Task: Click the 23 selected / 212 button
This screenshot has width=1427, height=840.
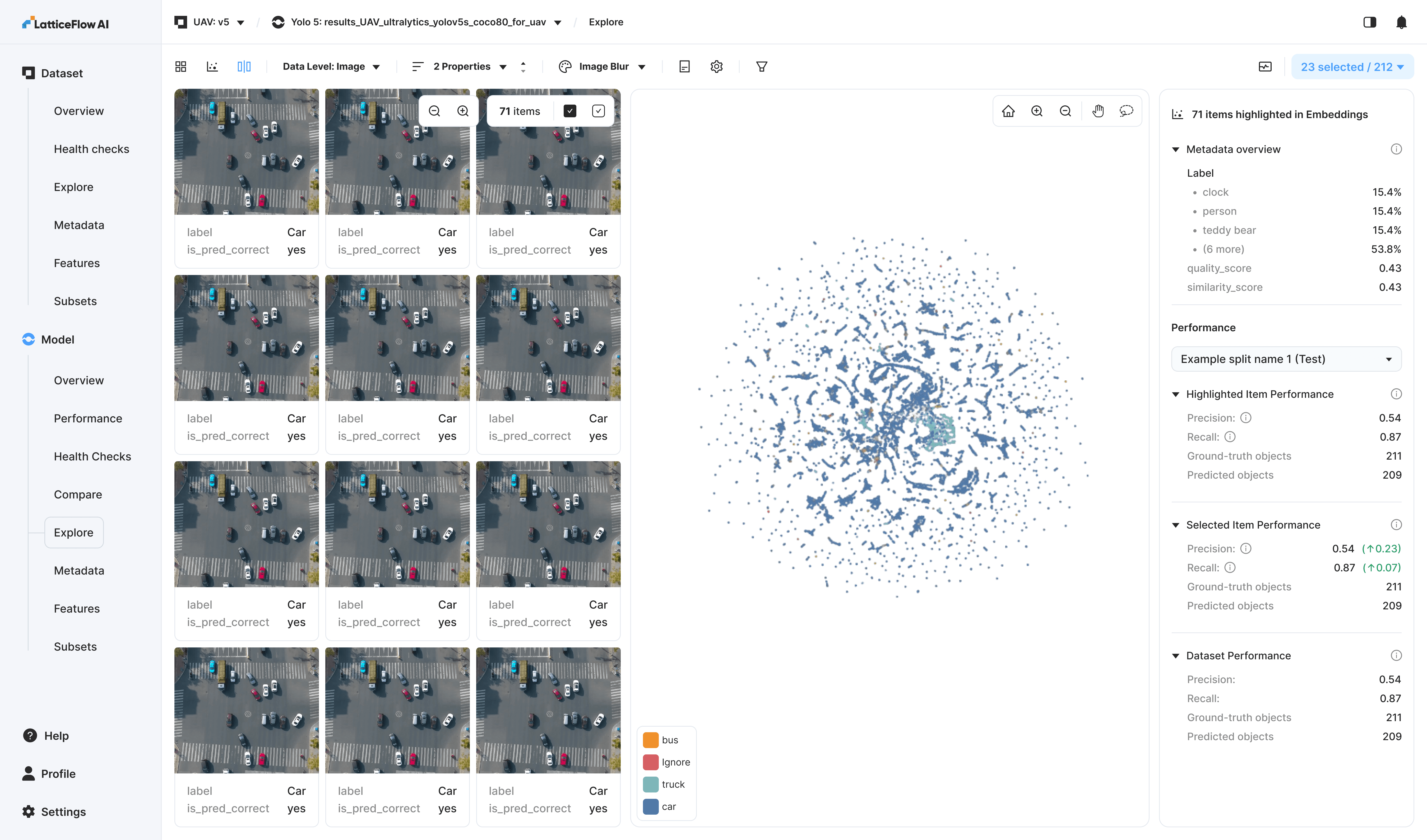Action: pos(1352,67)
